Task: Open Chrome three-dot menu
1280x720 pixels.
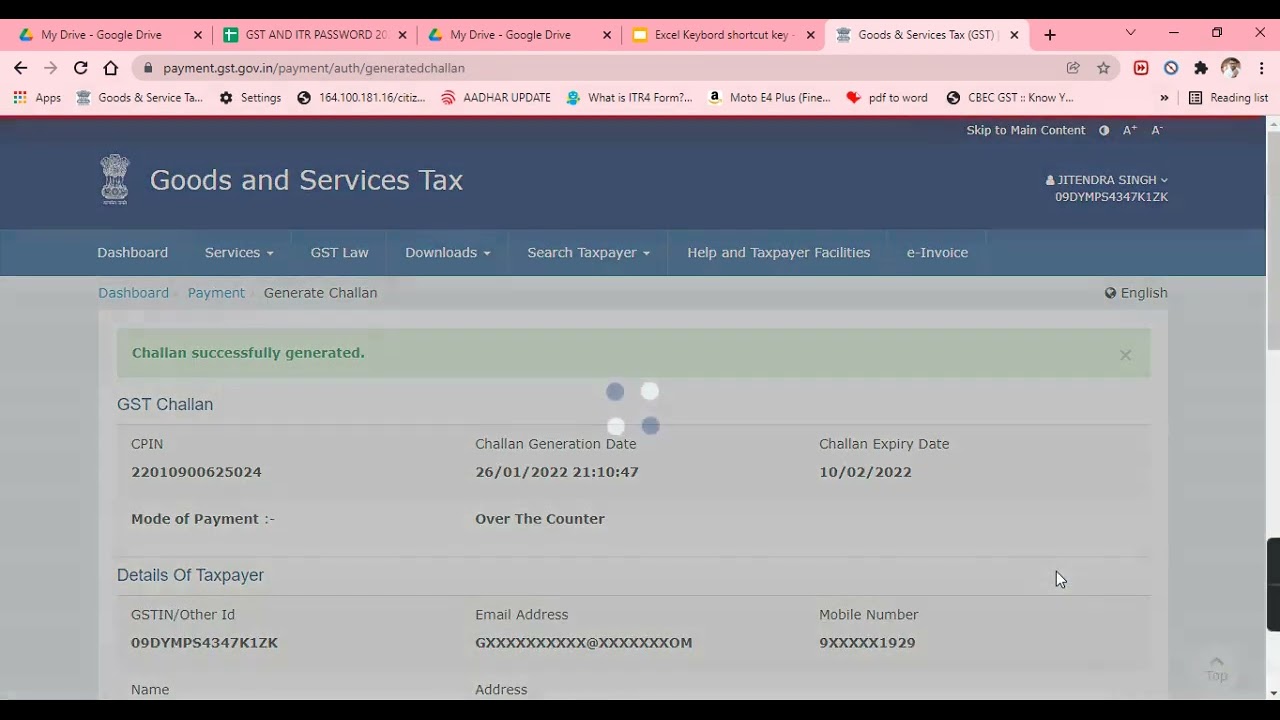Action: pyautogui.click(x=1262, y=68)
